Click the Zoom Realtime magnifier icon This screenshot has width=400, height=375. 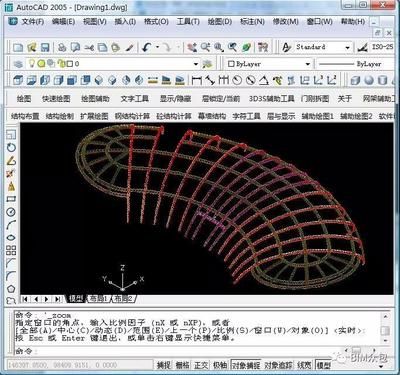pos(205,47)
